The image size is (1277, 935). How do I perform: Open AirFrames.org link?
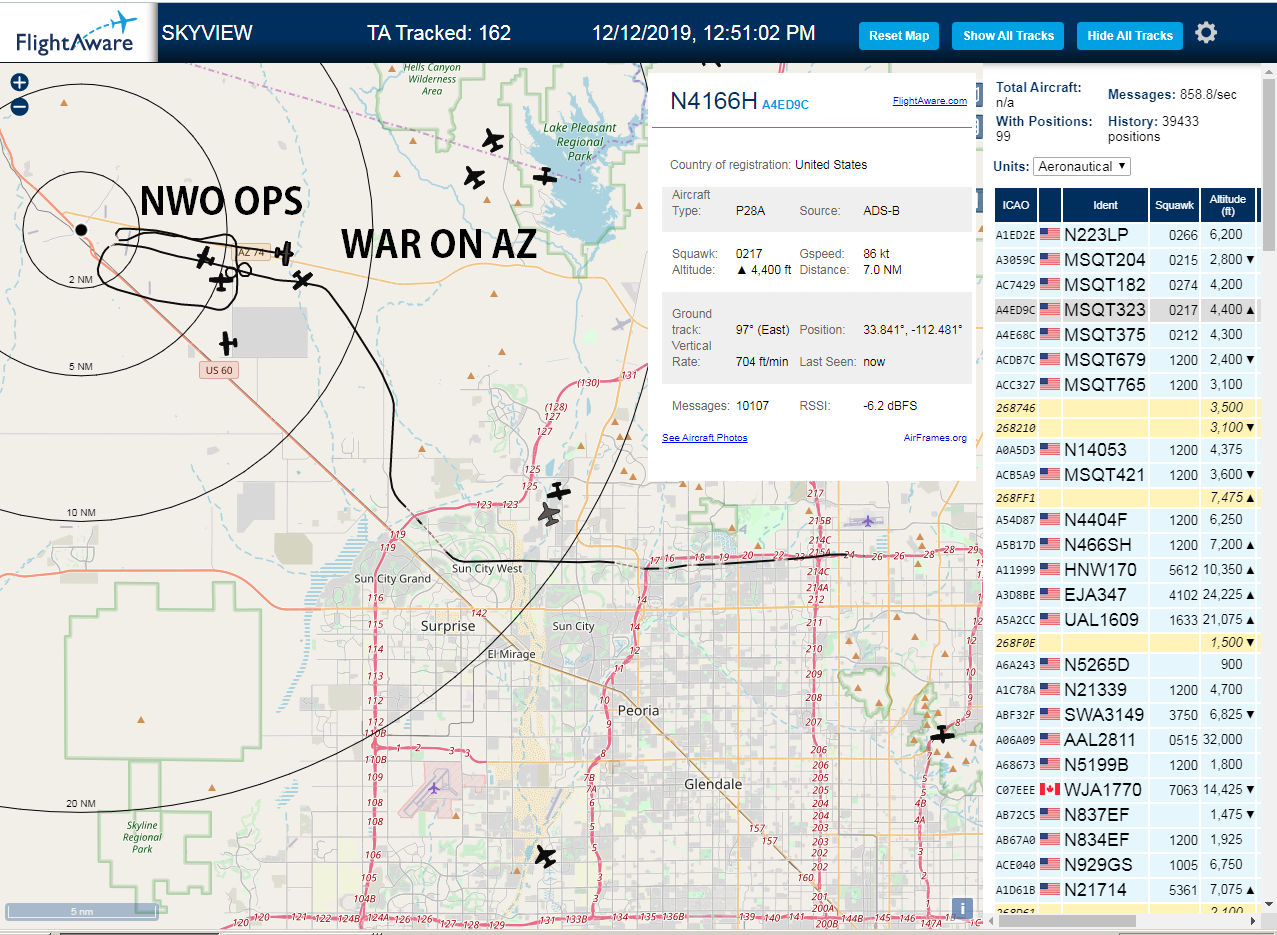click(x=935, y=438)
